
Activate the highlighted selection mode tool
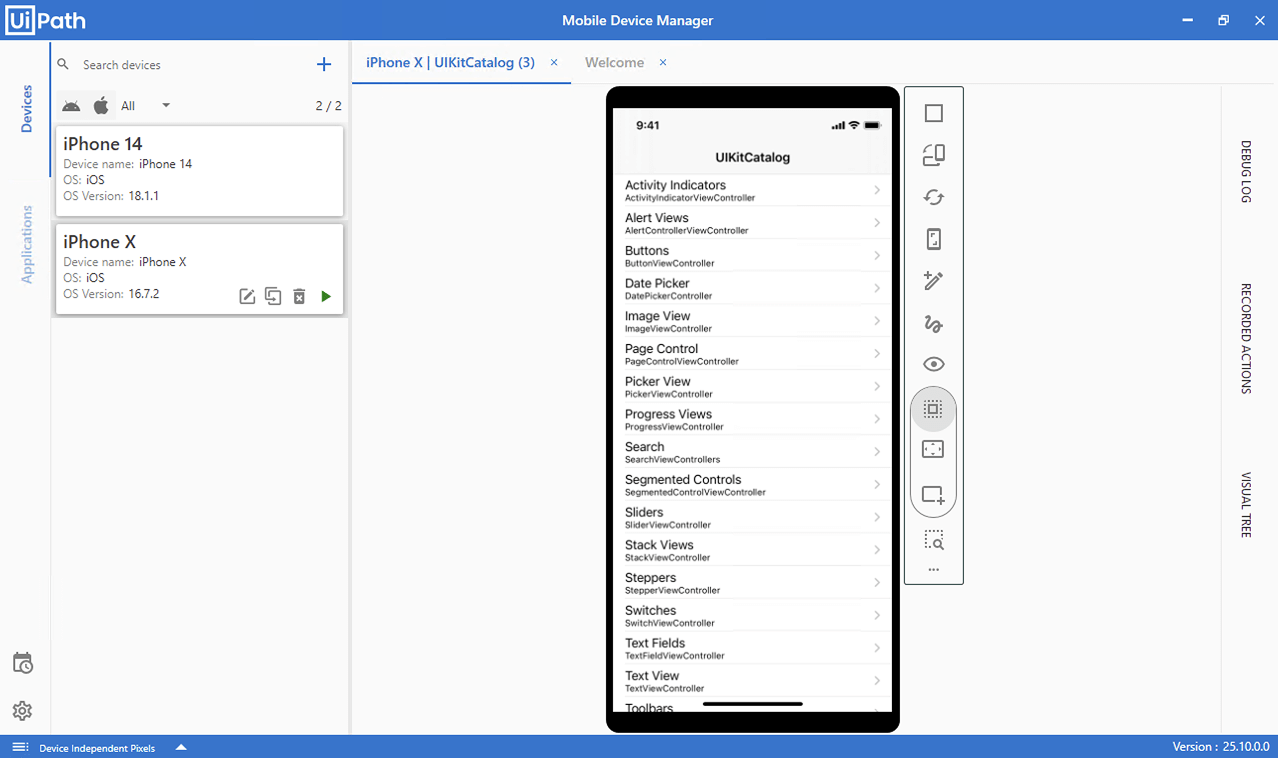[933, 408]
